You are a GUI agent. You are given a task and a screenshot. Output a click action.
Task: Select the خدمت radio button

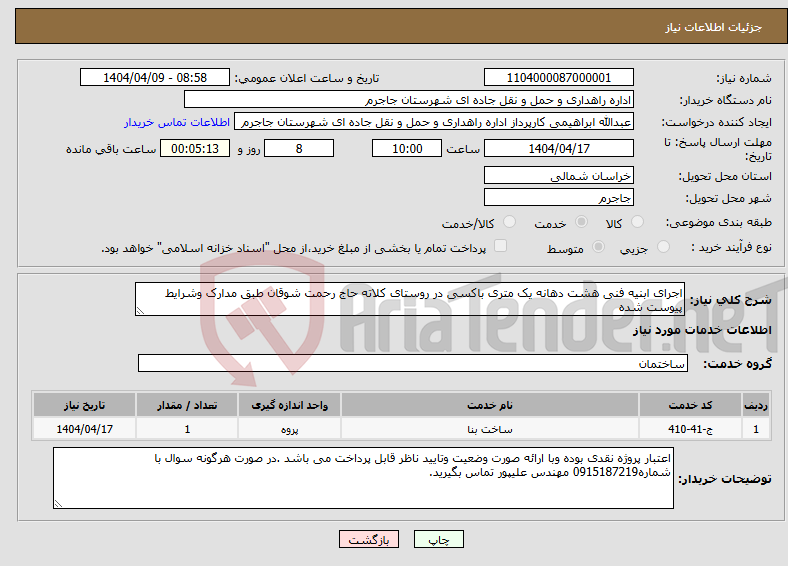click(581, 222)
